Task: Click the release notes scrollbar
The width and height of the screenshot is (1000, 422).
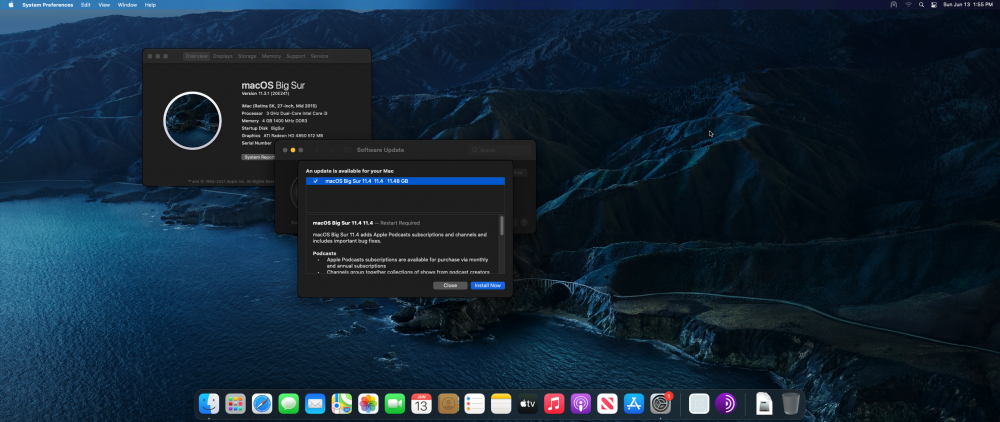Action: [x=502, y=226]
